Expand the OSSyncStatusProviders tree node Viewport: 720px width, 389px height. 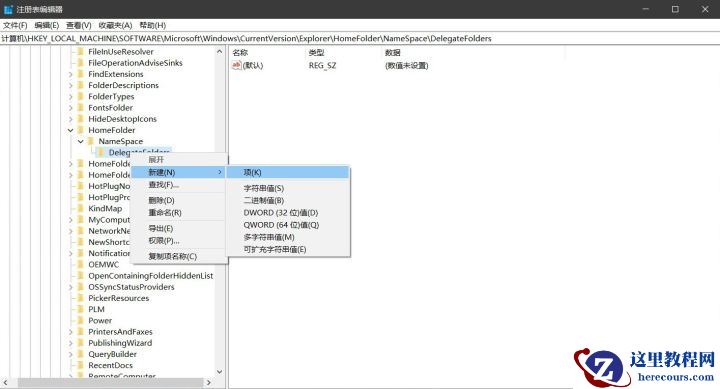click(x=70, y=287)
